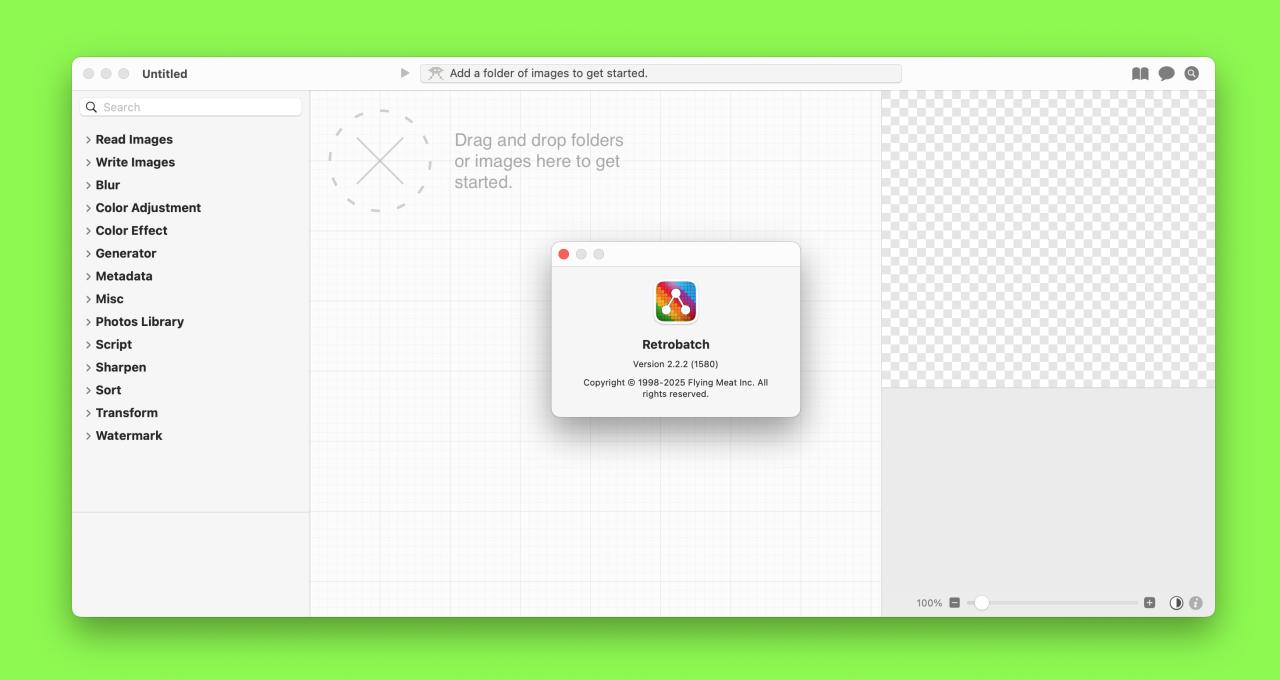The image size is (1280, 680).
Task: Expand the Blur category
Action: click(x=88, y=185)
